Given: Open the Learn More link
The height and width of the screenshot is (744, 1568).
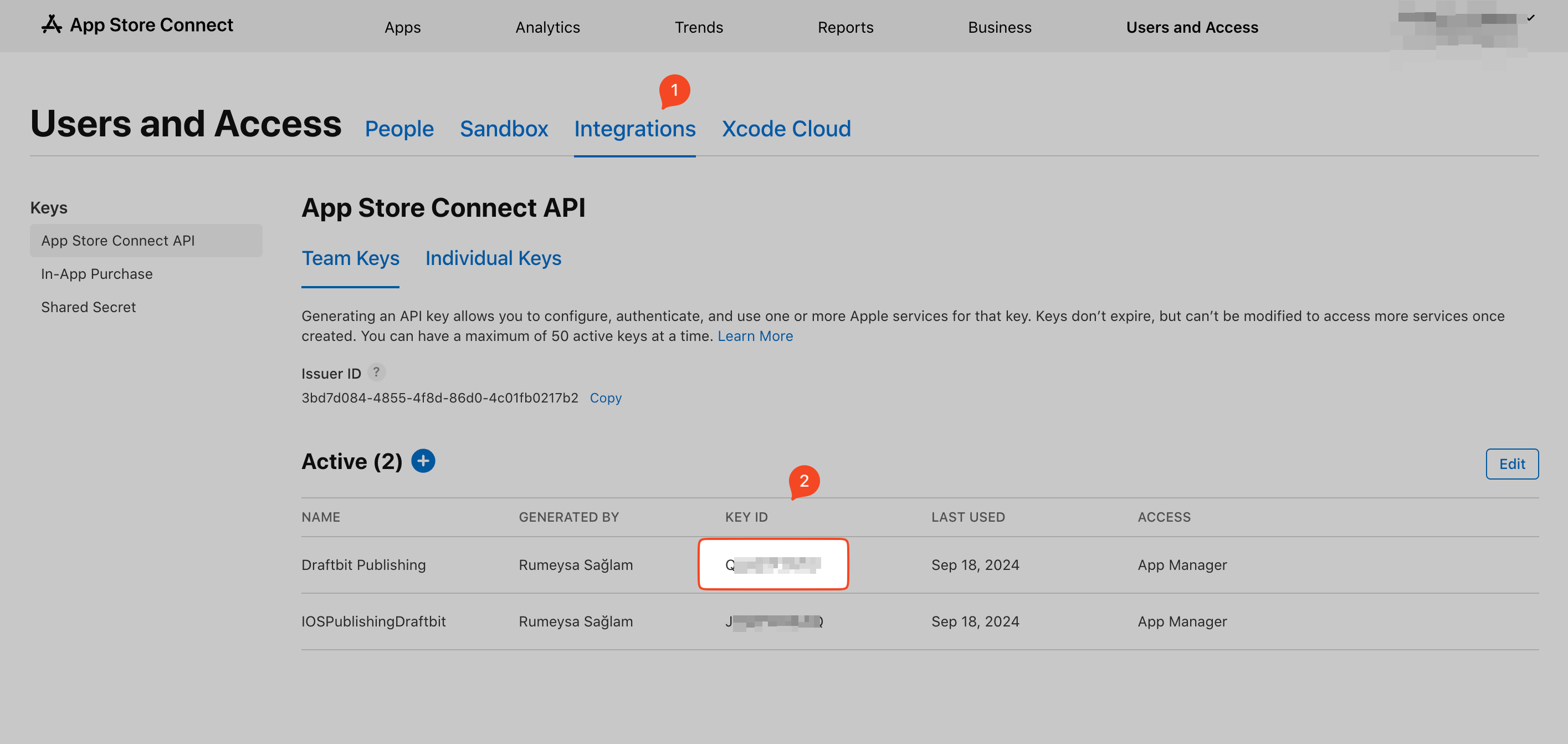Looking at the screenshot, I should tap(755, 335).
